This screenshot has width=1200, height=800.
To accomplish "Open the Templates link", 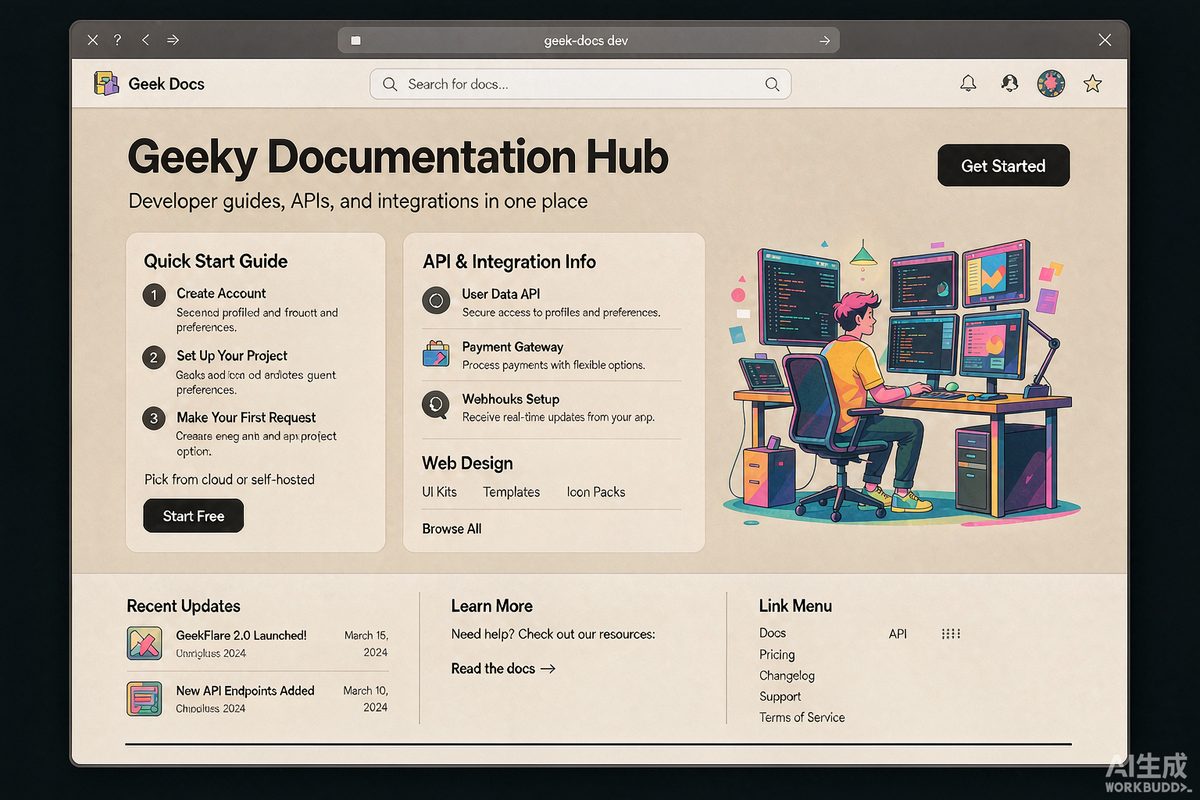I will coord(511,492).
